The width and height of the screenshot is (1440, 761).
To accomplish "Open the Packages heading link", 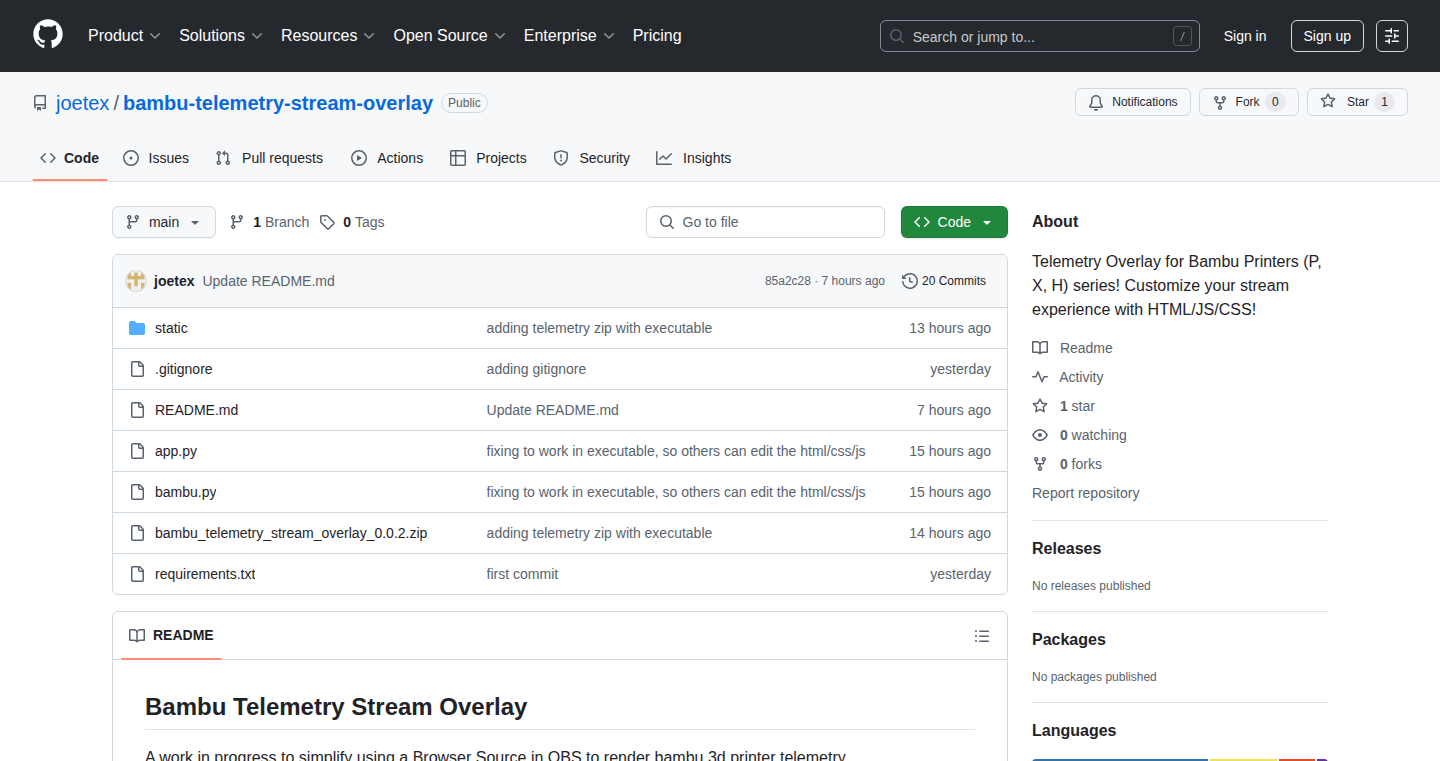I will 1069,640.
